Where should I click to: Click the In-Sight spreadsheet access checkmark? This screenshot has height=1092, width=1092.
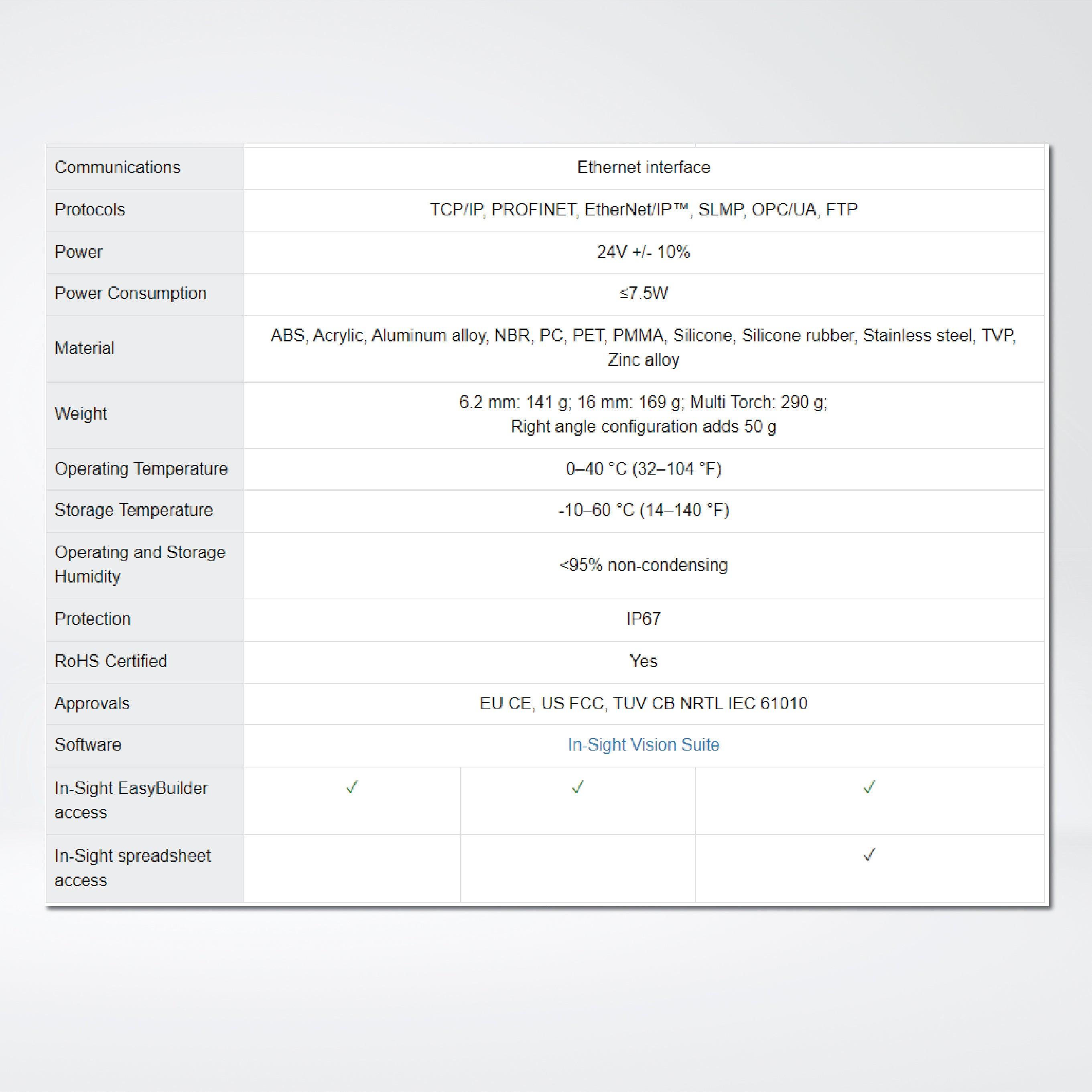869,854
